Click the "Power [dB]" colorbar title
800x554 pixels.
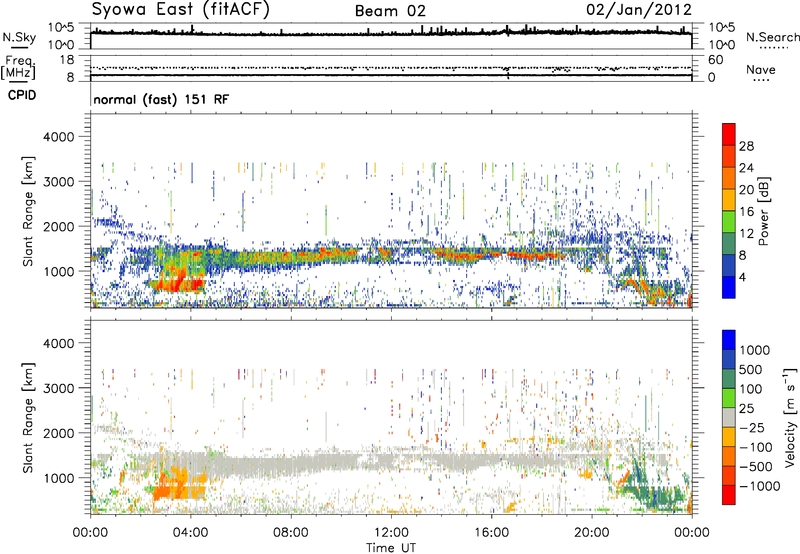[x=763, y=211]
